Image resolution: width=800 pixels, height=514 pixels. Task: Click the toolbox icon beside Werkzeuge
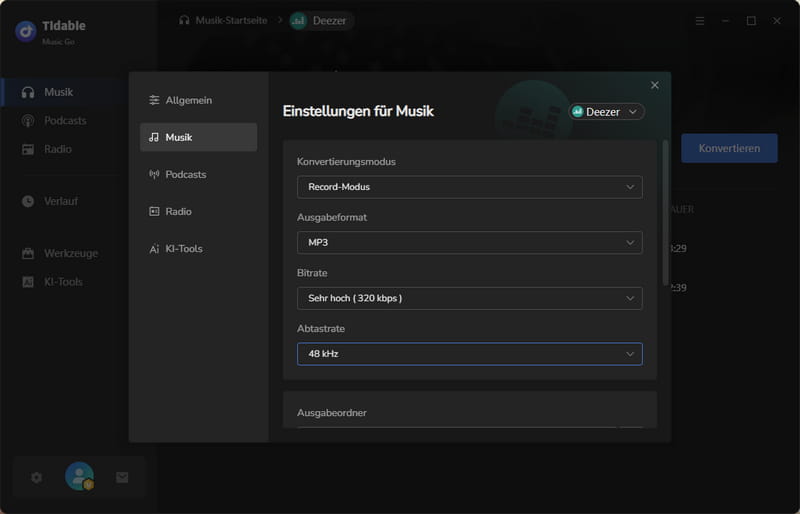(x=28, y=253)
